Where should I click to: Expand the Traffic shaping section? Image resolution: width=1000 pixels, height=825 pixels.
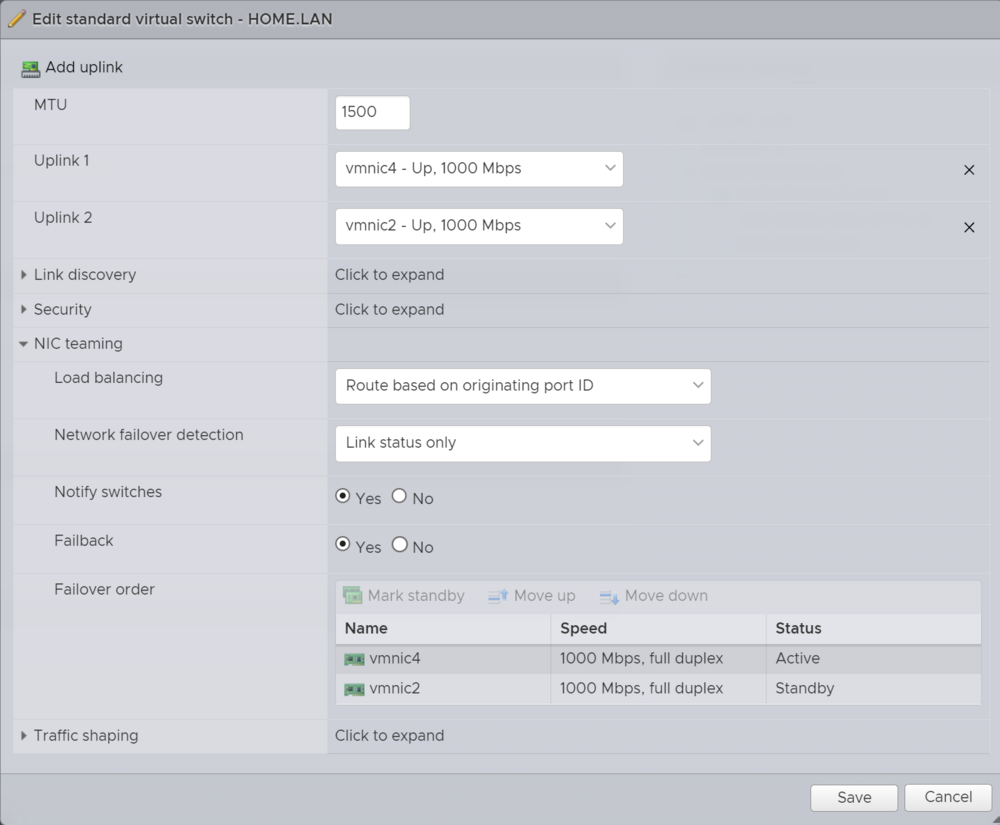pyautogui.click(x=24, y=735)
